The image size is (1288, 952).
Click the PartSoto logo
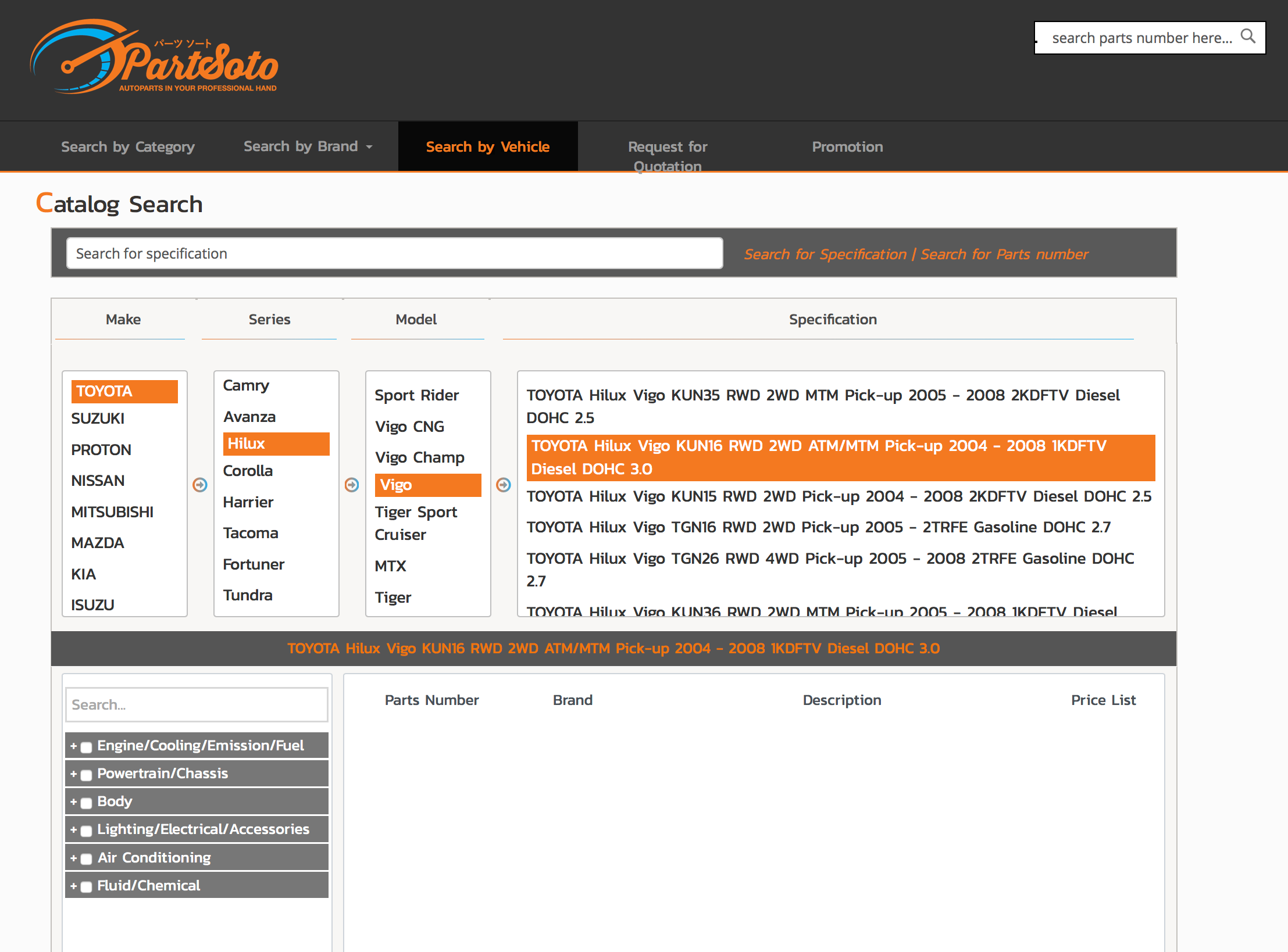[154, 57]
